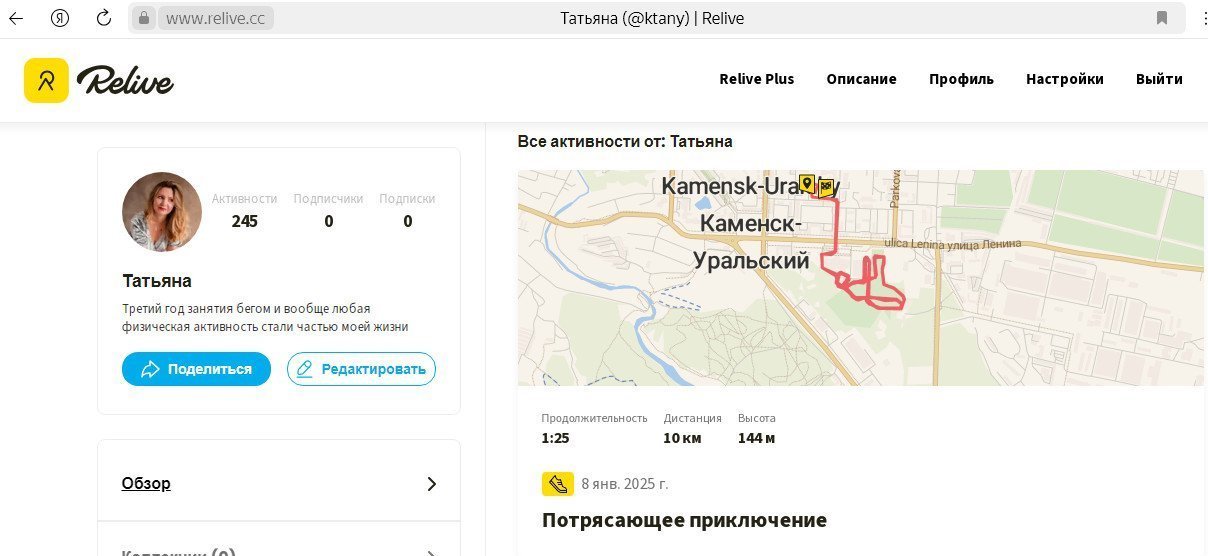This screenshot has width=1208, height=556.
Task: Click the Дистанция value 10 км
Action: 682,438
